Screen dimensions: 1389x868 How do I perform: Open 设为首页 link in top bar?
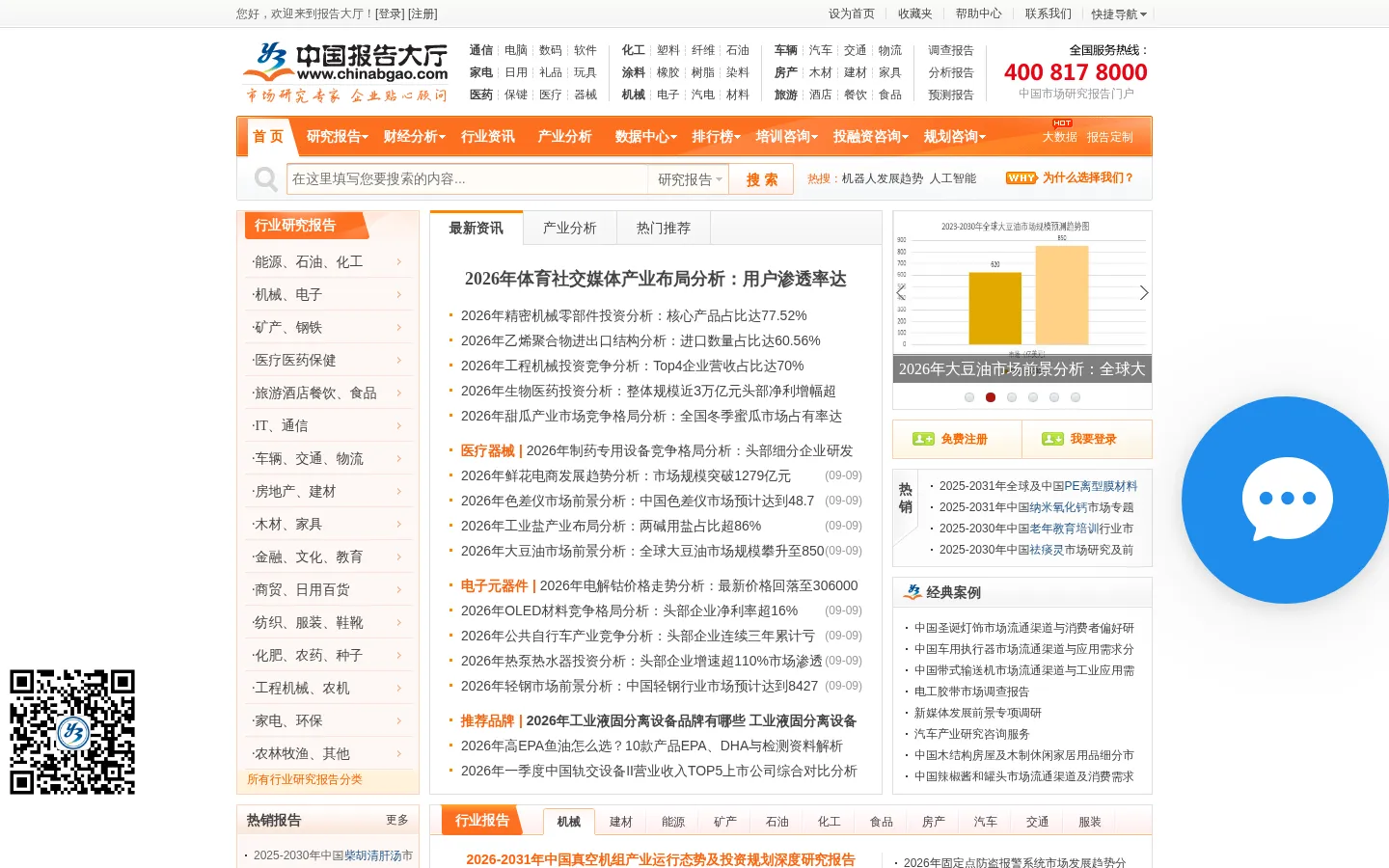851,14
